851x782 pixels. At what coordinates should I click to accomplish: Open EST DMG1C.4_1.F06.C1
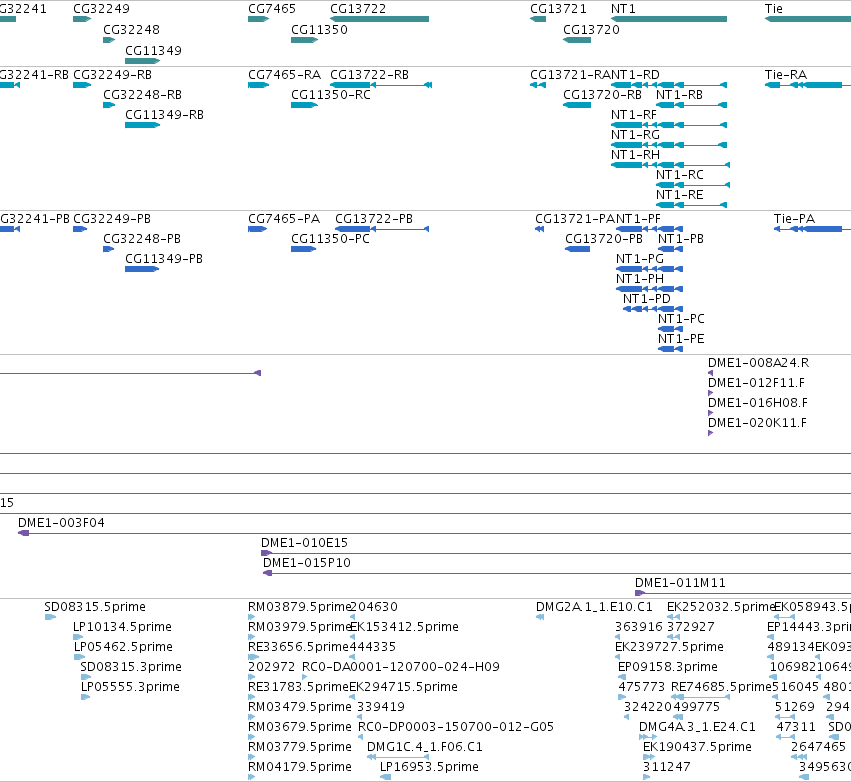[x=424, y=747]
